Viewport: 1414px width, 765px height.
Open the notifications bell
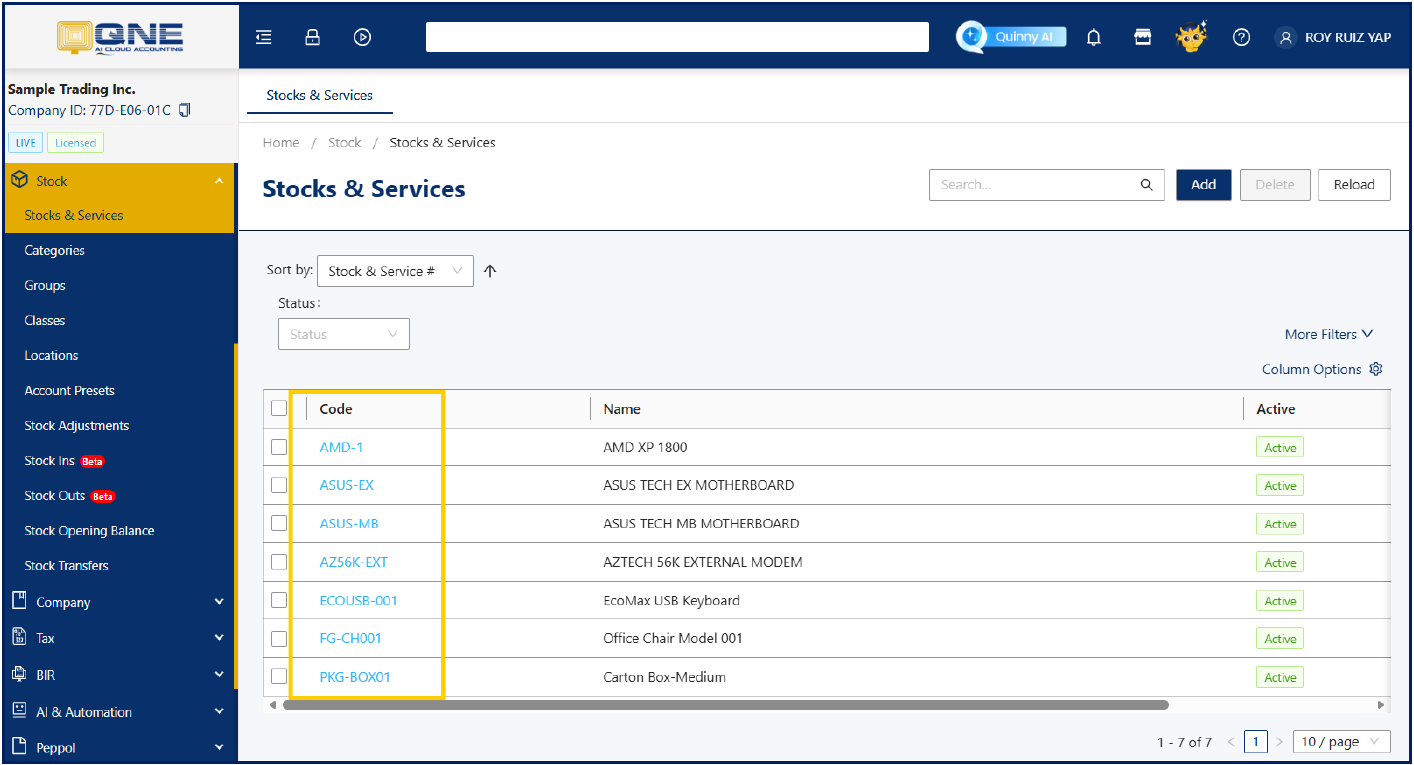coord(1094,37)
